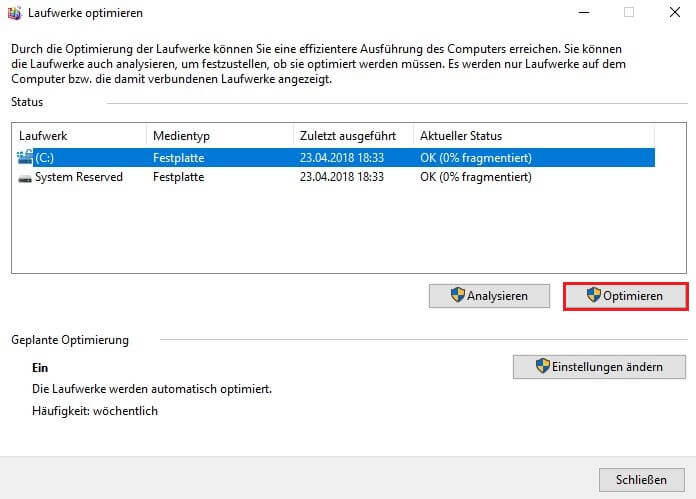The height and width of the screenshot is (499, 696).
Task: Sort by Laufwerk column header
Action: (x=80, y=136)
